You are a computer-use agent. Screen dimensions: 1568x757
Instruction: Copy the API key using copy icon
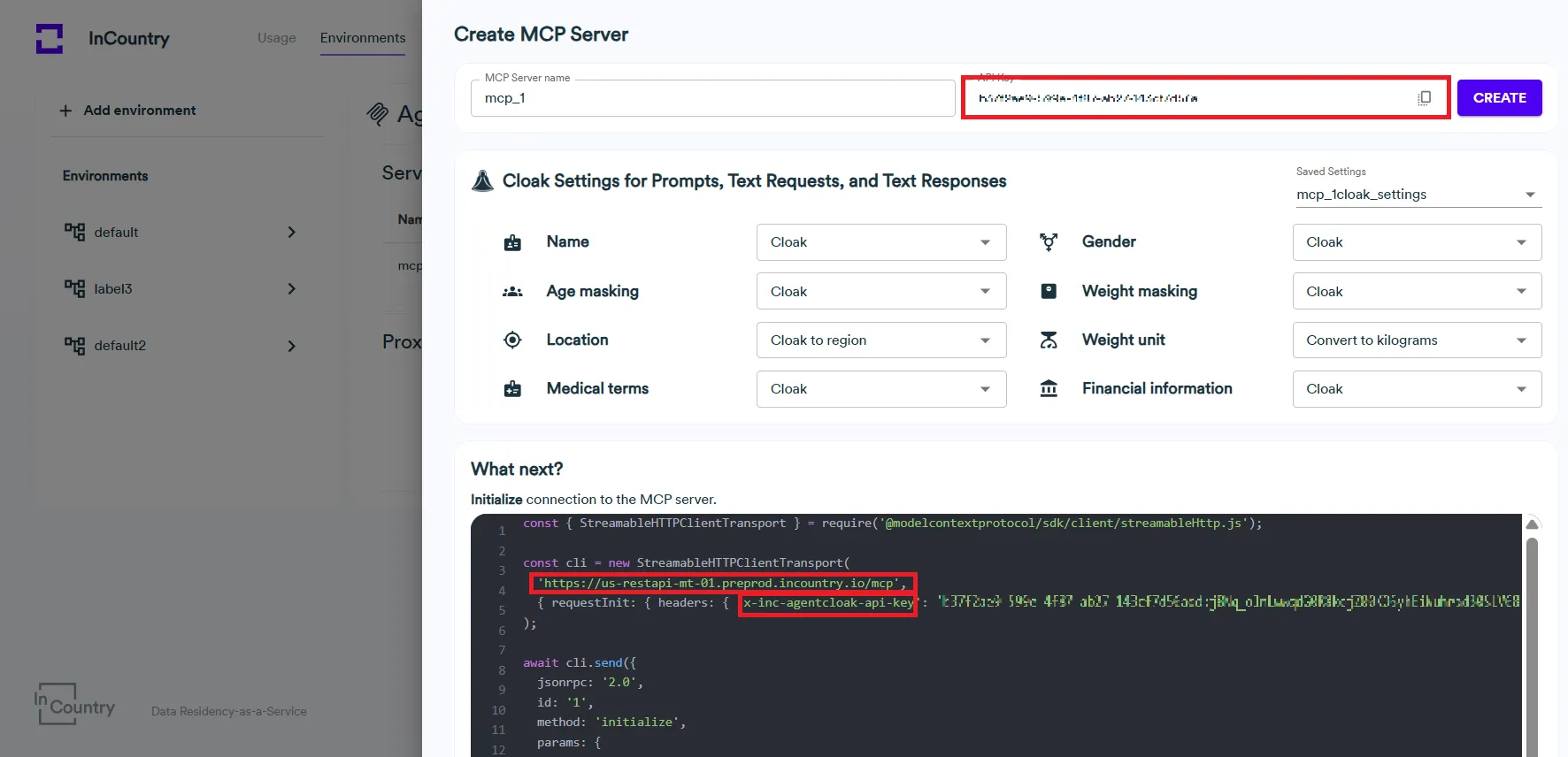click(1424, 98)
